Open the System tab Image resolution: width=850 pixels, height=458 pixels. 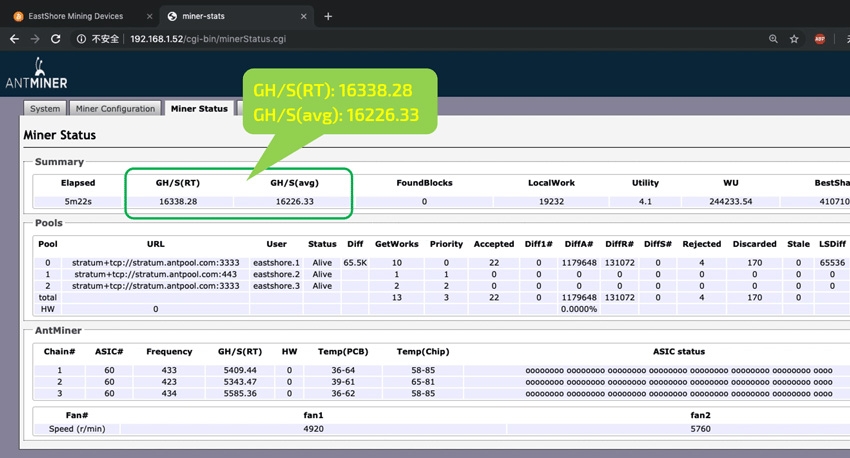(45, 108)
